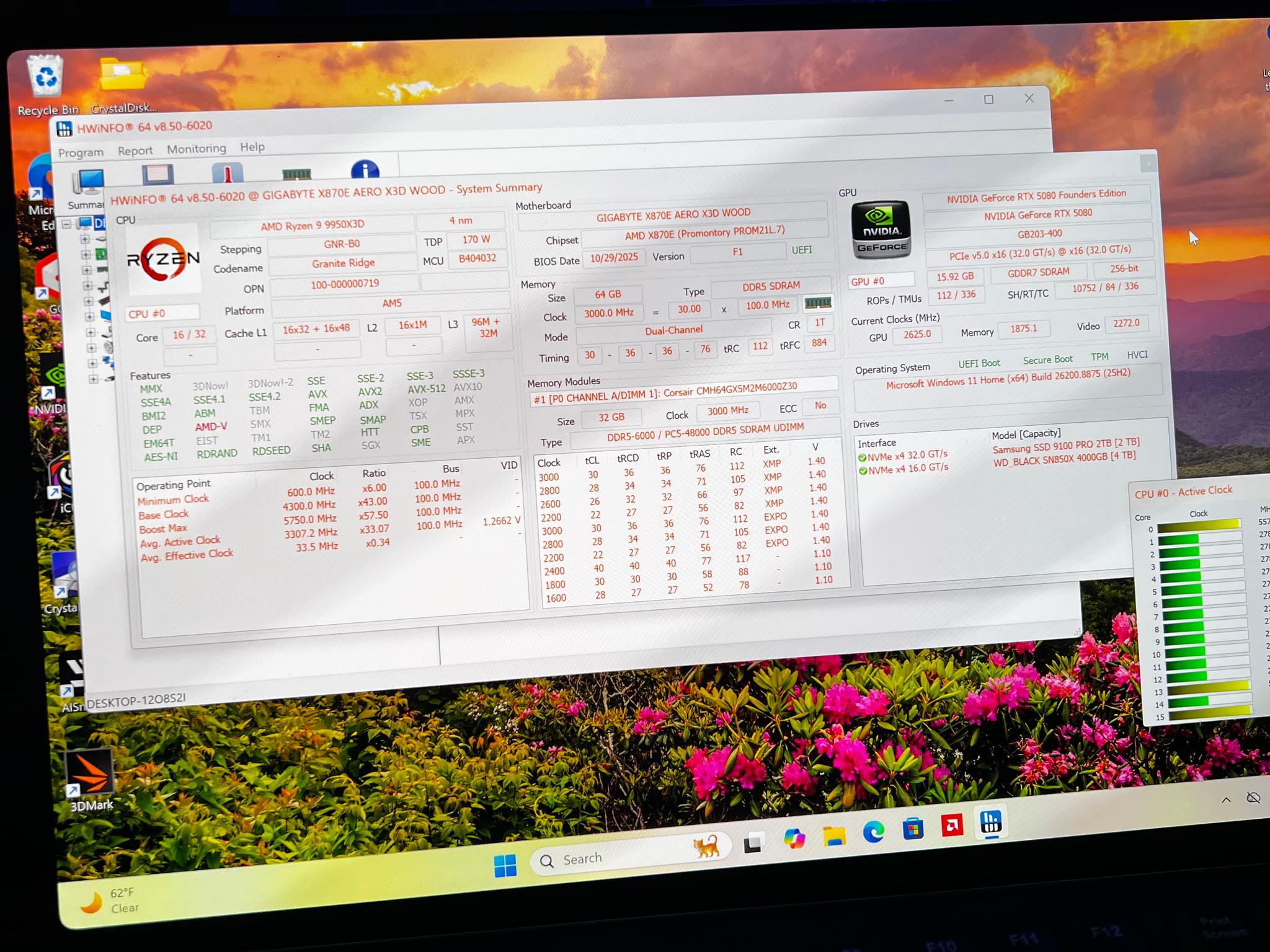Click the Memory module toolbar icon
The width and height of the screenshot is (1270, 952).
[x=296, y=174]
